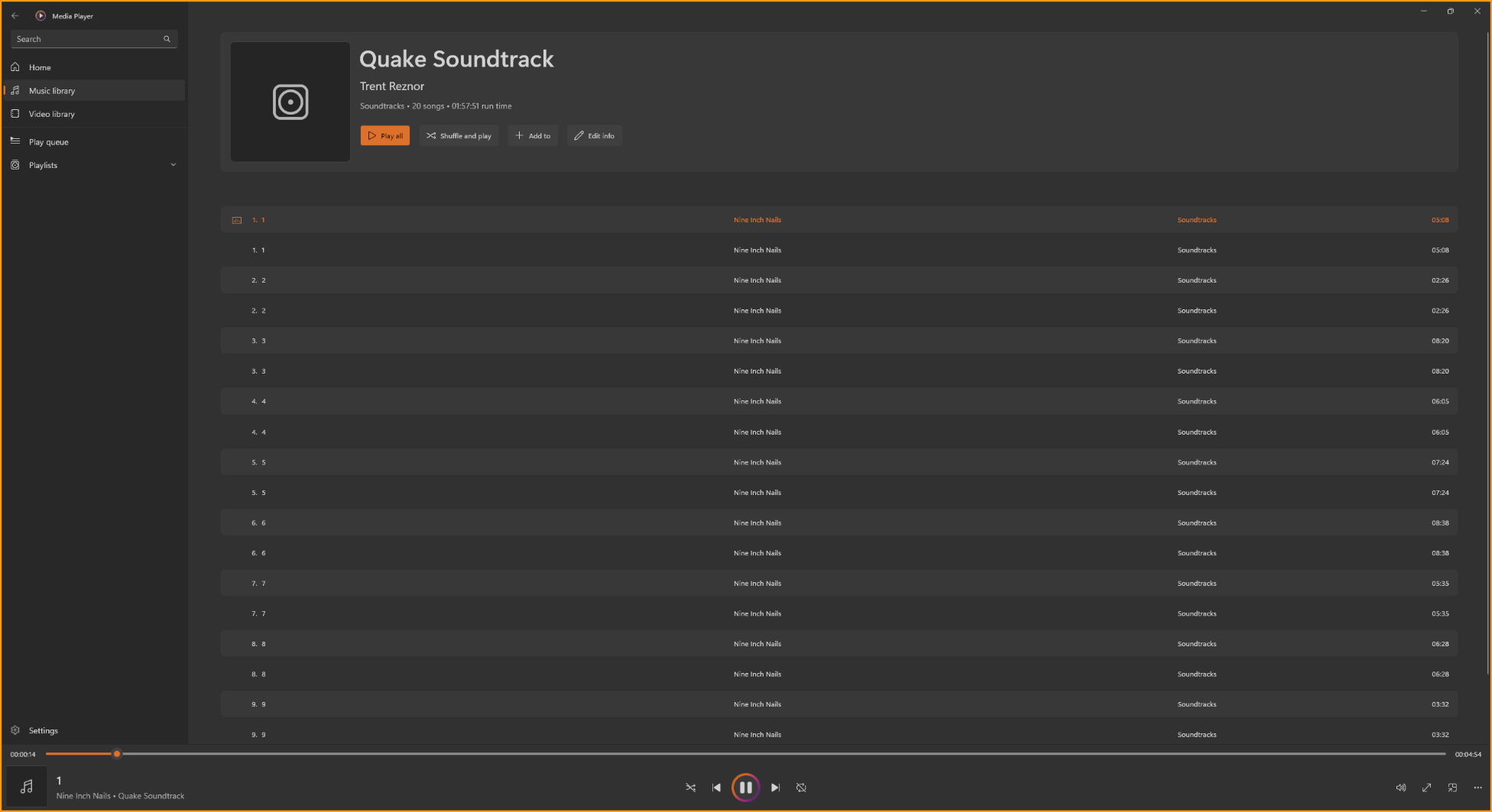
Task: Open Video library in sidebar
Action: 95,114
